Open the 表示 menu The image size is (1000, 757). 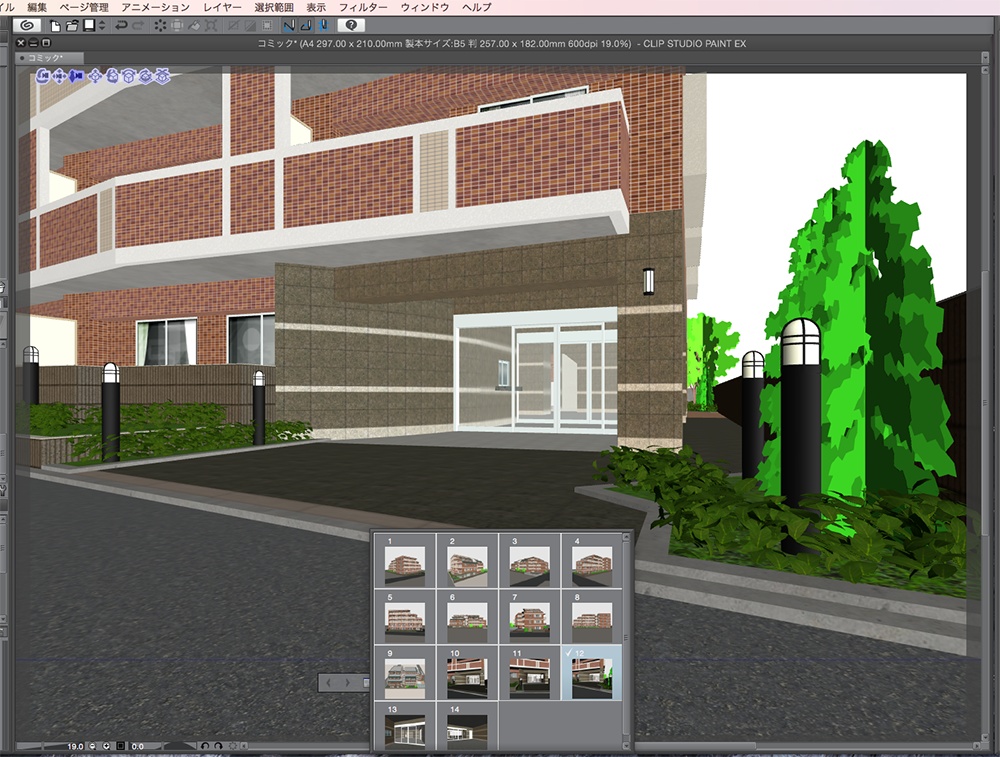[316, 7]
